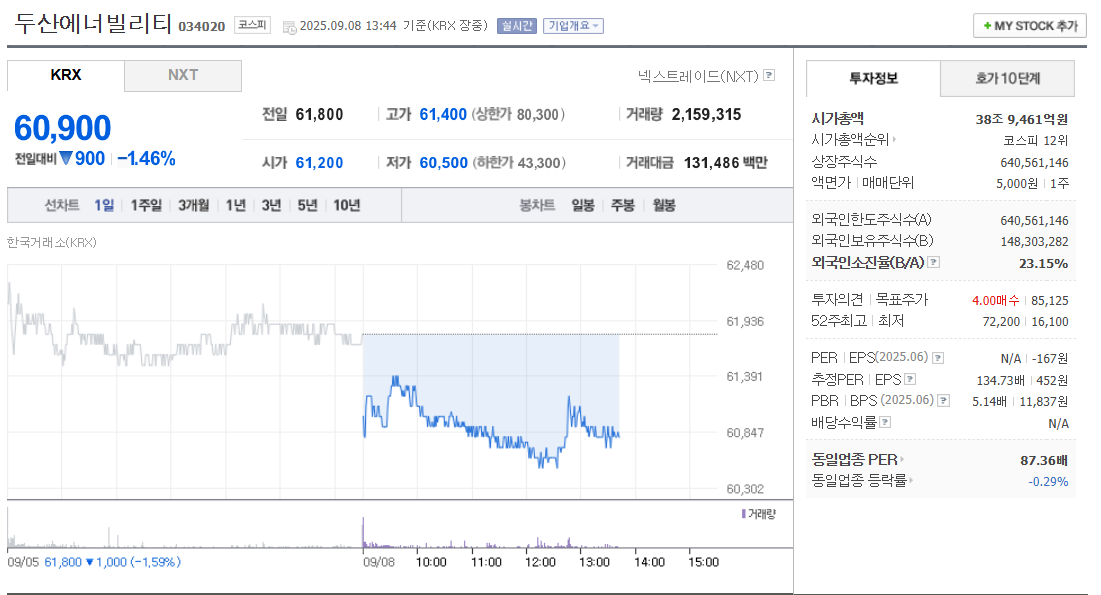Select the 10년 chart period
The height and width of the screenshot is (595, 1101).
point(347,205)
